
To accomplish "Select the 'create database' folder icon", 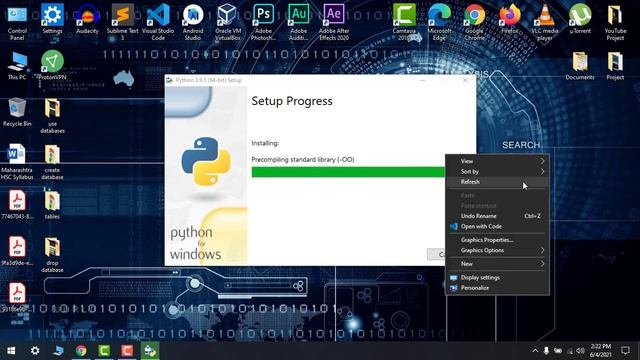I will (x=52, y=162).
